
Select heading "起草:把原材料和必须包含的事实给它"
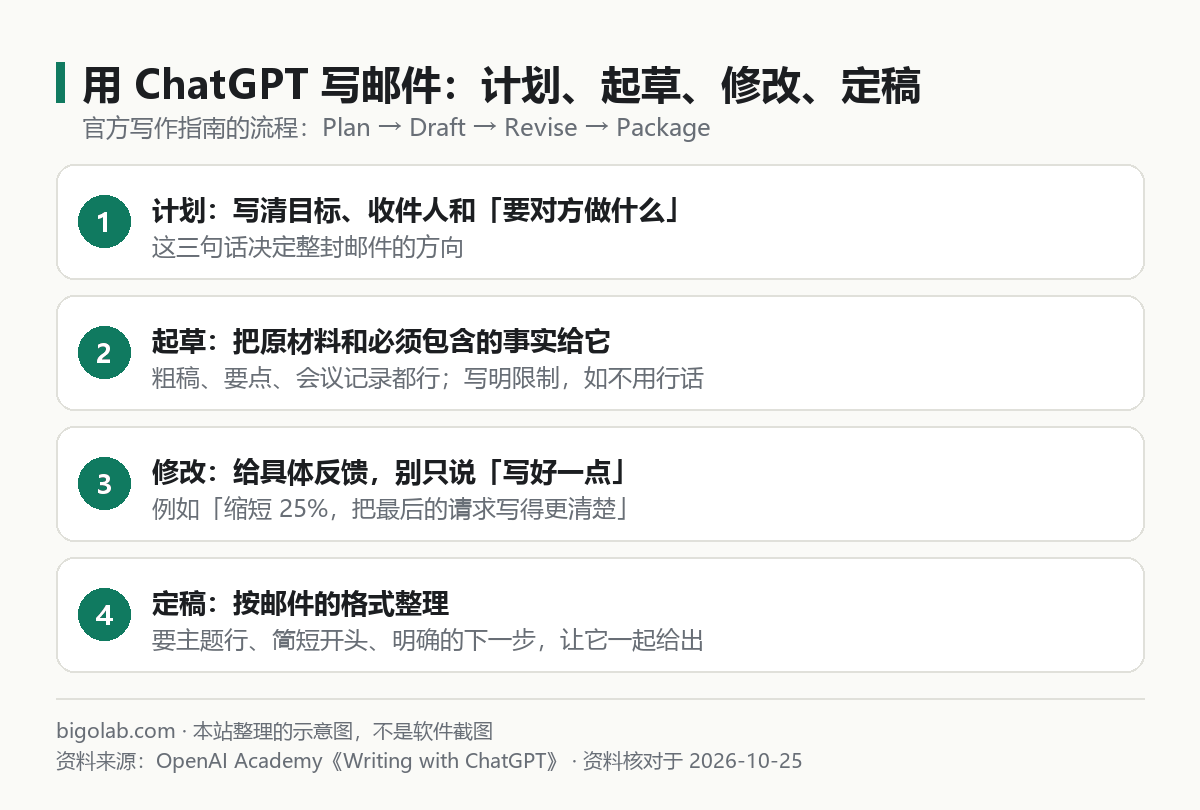pyautogui.click(x=381, y=342)
